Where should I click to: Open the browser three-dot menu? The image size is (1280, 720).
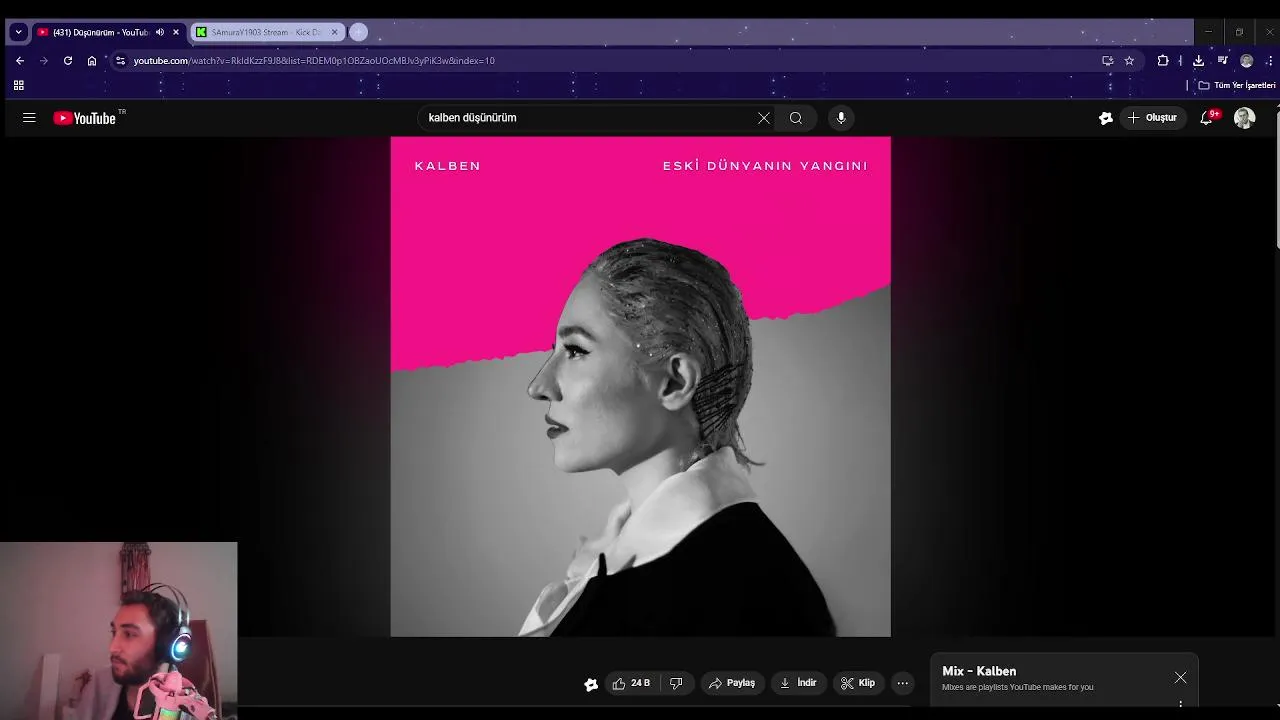1269,61
